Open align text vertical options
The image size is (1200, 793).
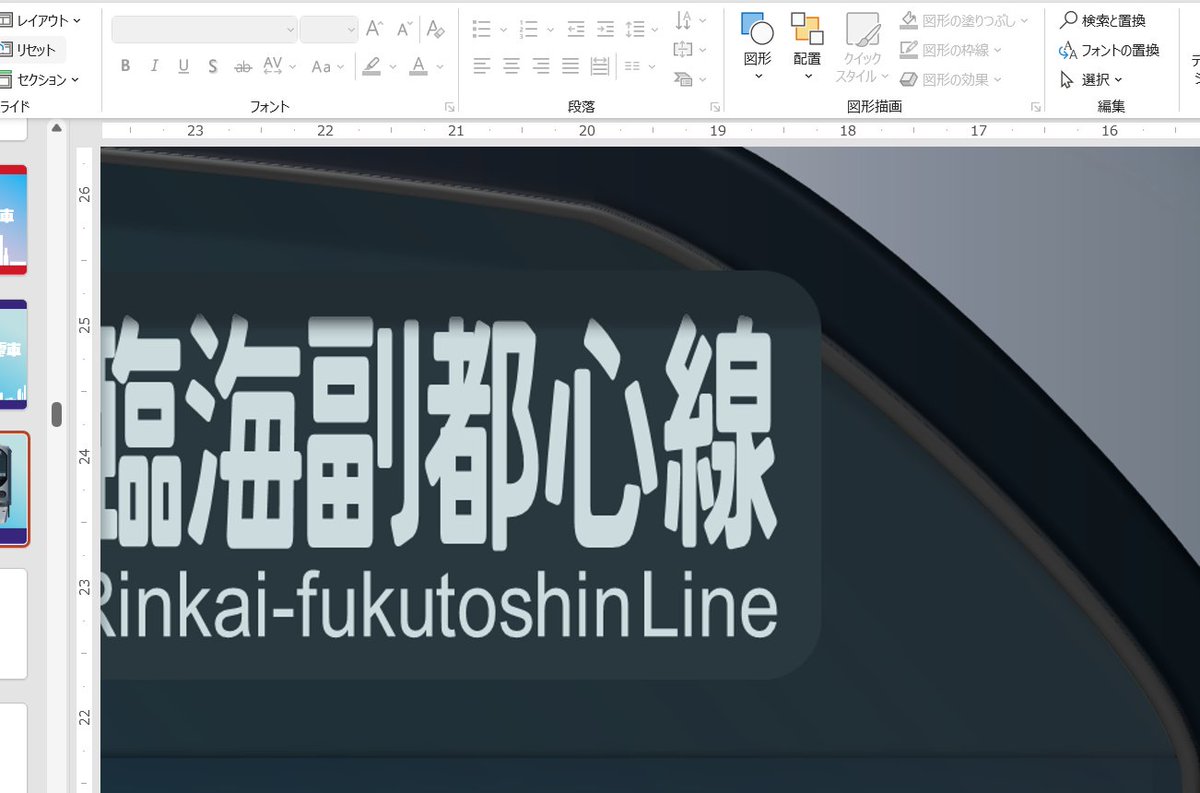click(x=690, y=49)
